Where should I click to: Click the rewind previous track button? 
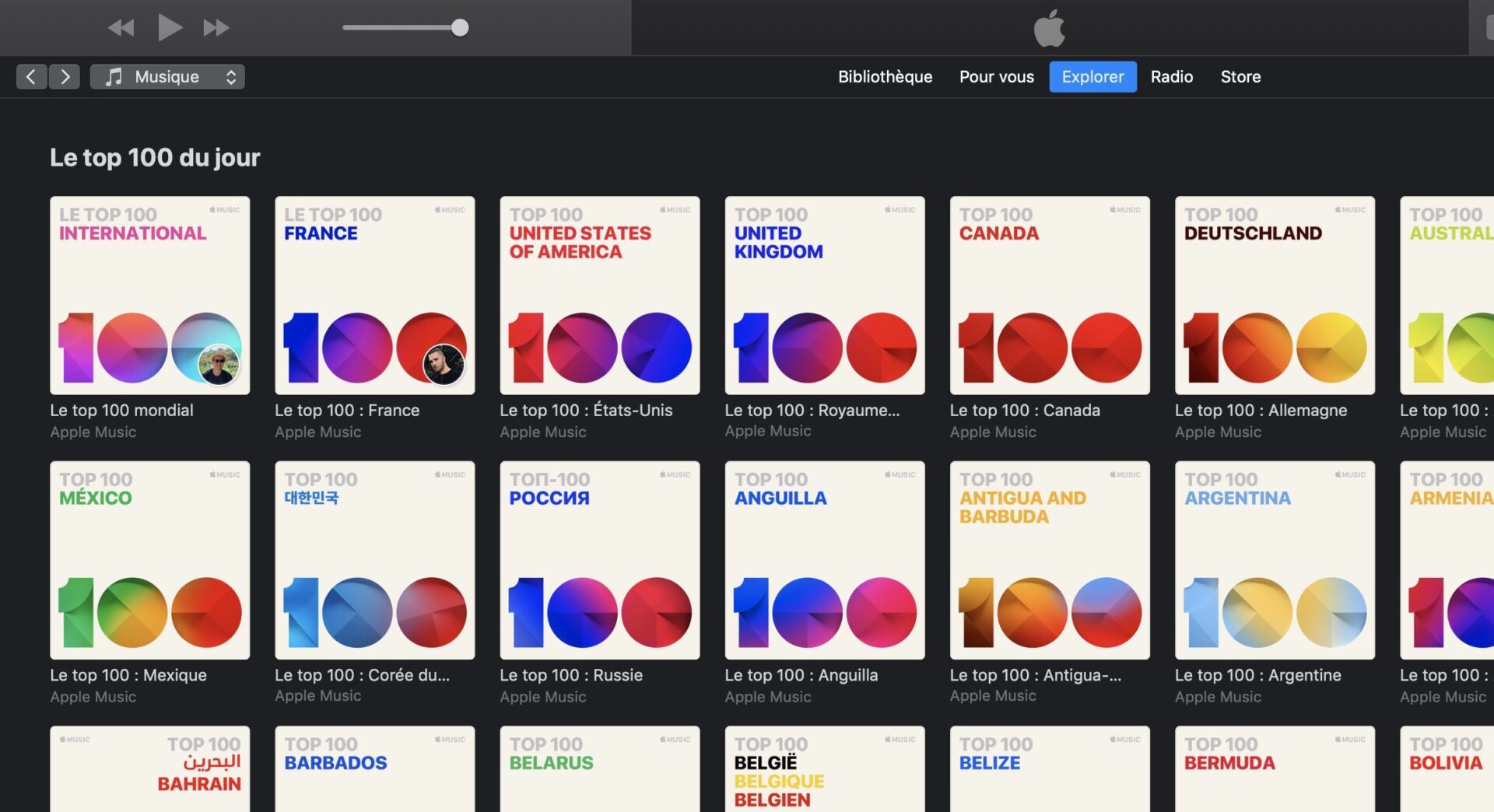tap(121, 28)
